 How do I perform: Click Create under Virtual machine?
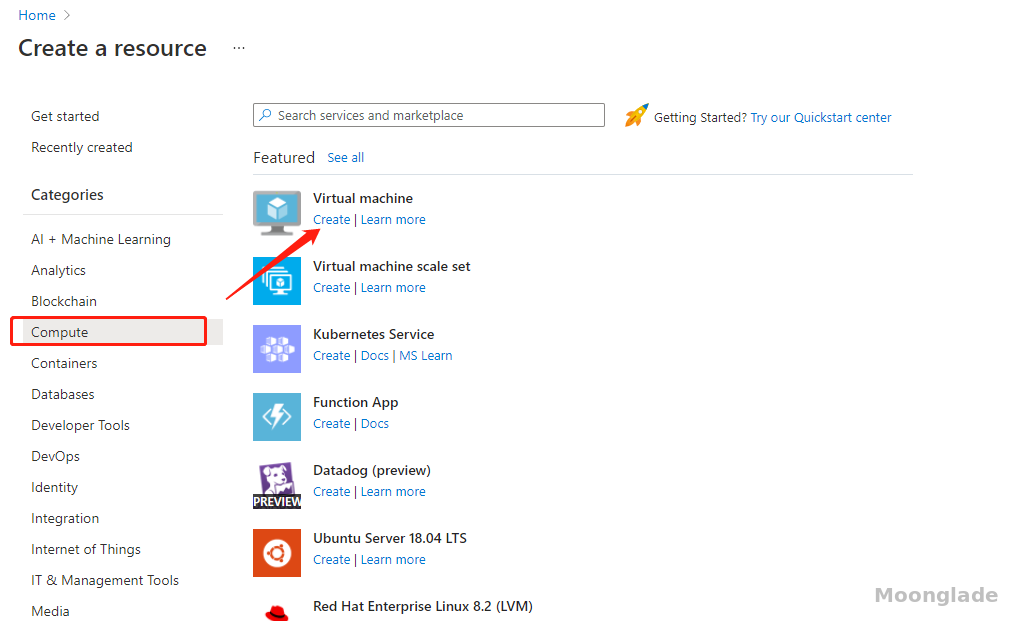click(x=331, y=220)
